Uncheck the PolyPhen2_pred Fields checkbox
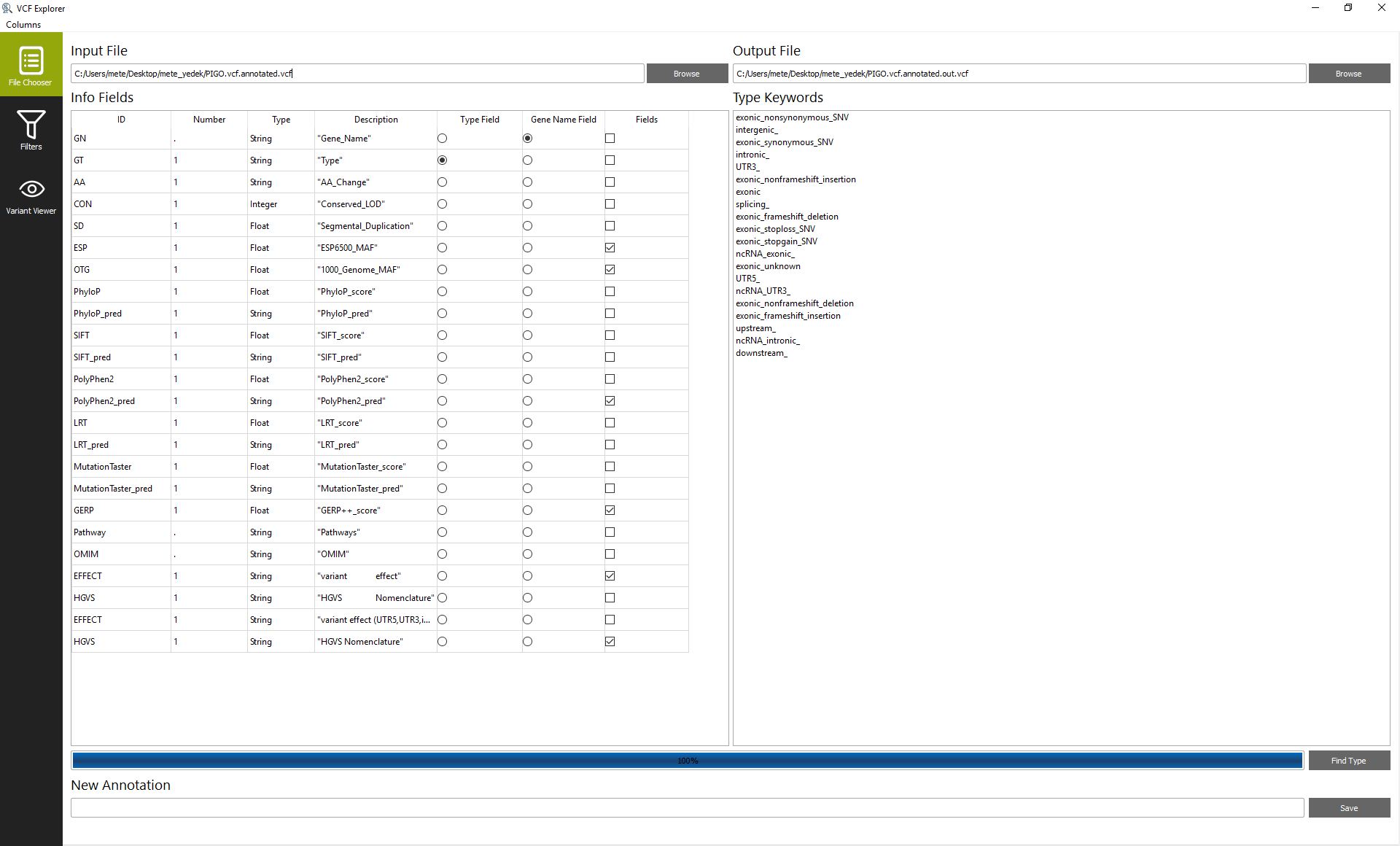This screenshot has width=1400, height=846. tap(610, 401)
